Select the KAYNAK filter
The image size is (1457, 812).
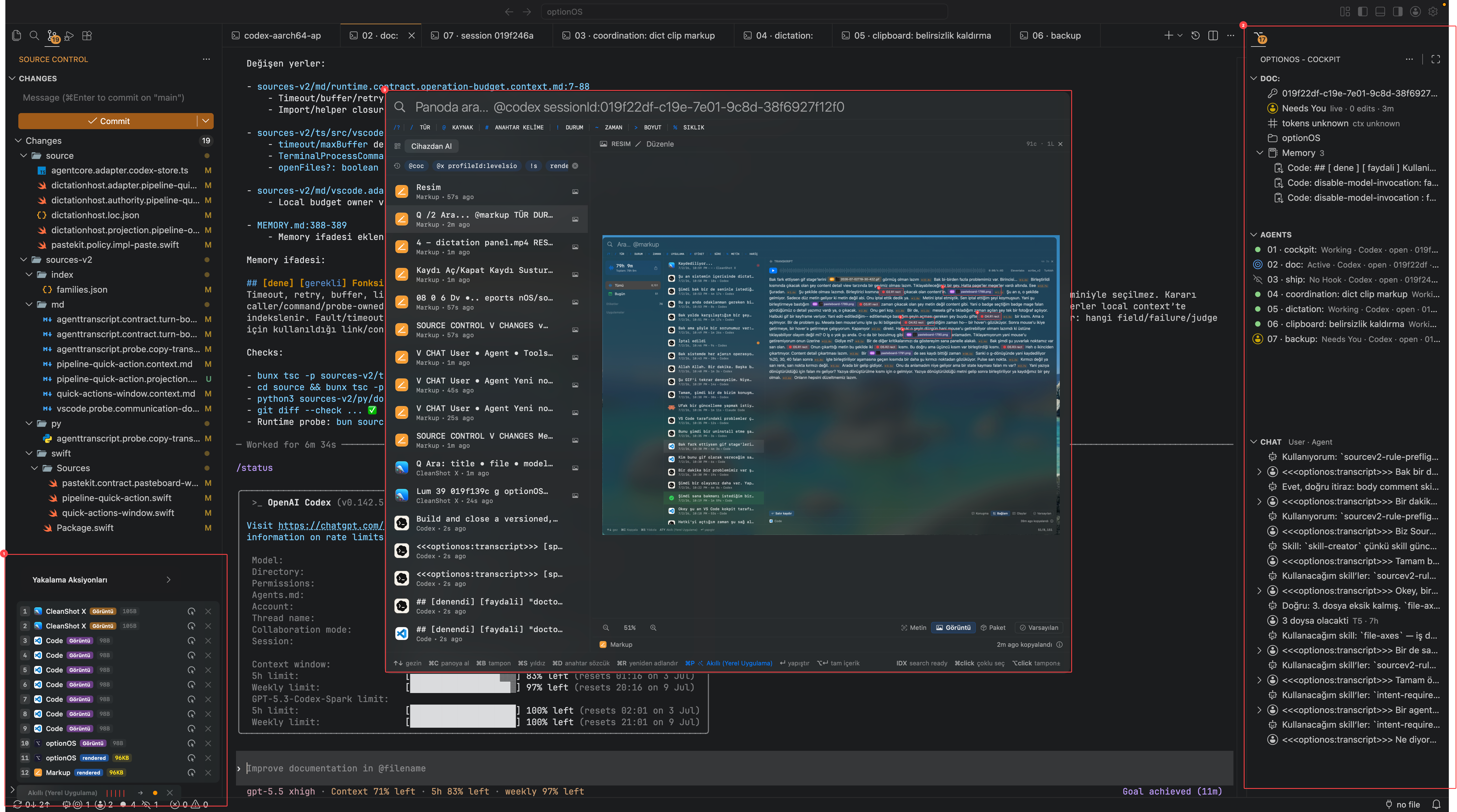(x=457, y=127)
